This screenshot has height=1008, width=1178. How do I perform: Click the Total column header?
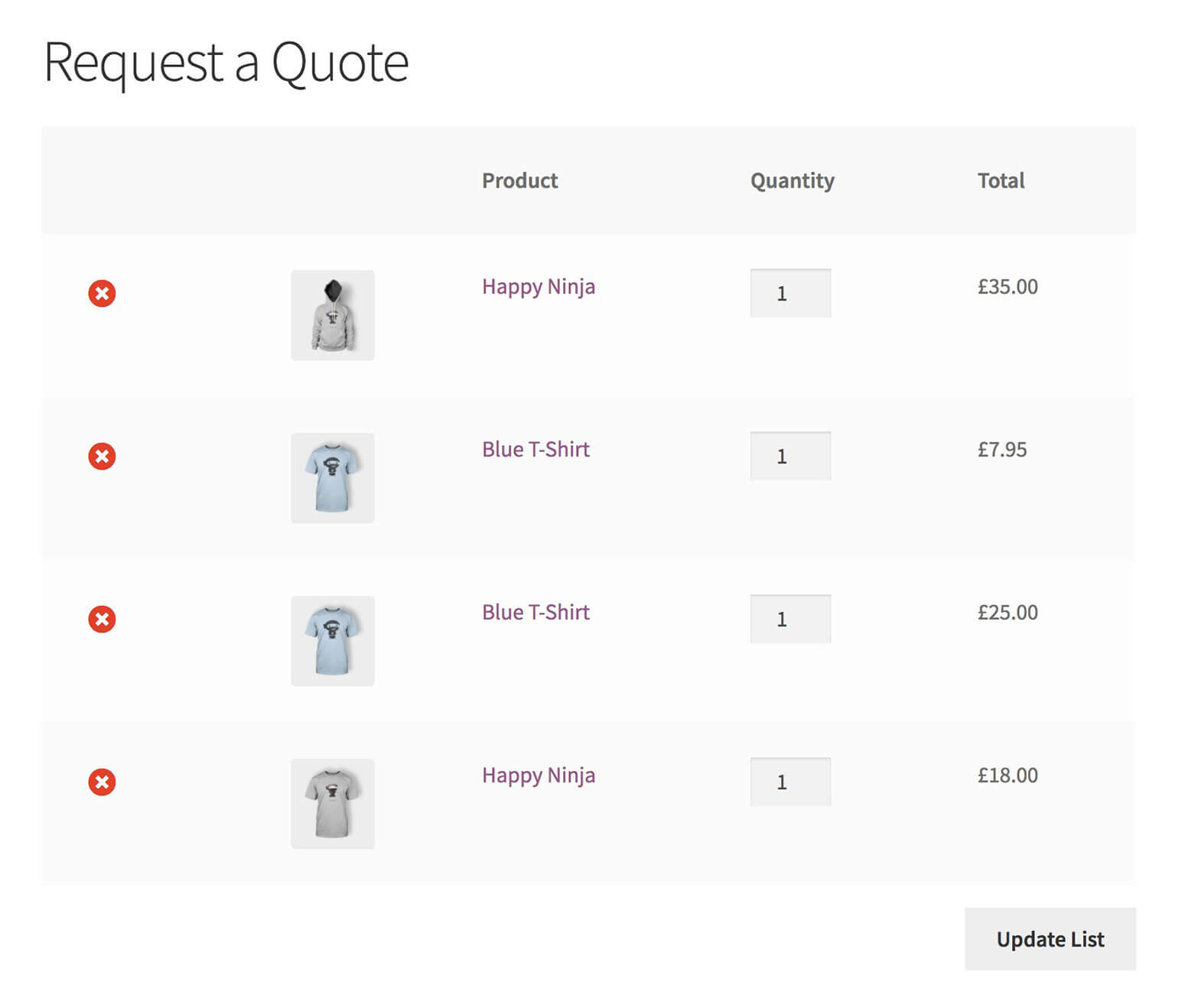coord(1001,181)
